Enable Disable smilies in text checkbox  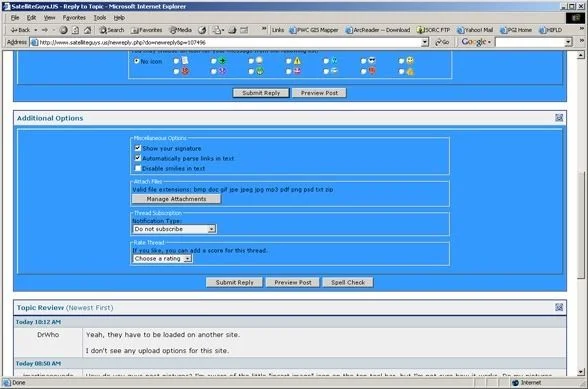pos(138,168)
